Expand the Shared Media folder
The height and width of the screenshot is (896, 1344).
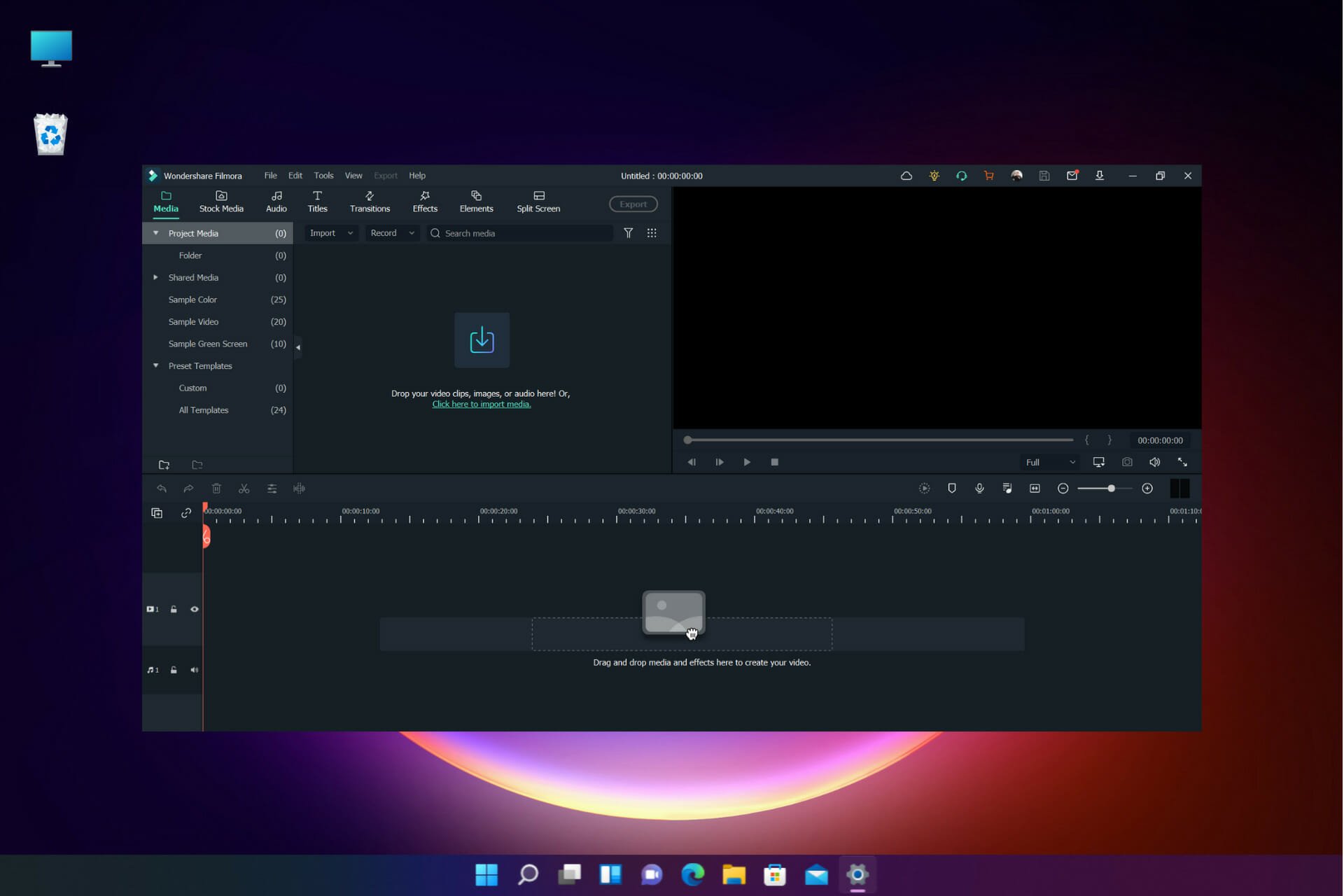157,277
